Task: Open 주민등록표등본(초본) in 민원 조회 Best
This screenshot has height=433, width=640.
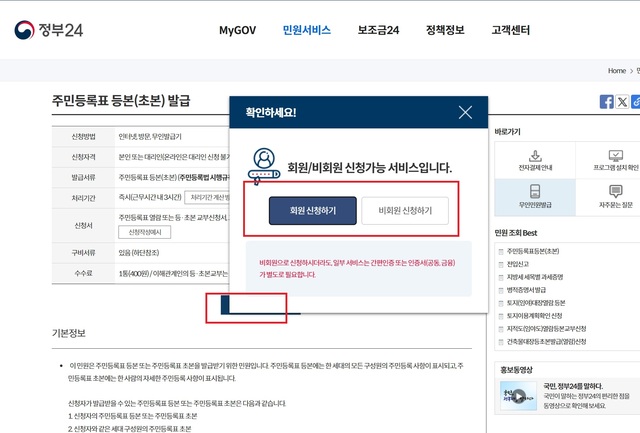Action: (x=533, y=251)
